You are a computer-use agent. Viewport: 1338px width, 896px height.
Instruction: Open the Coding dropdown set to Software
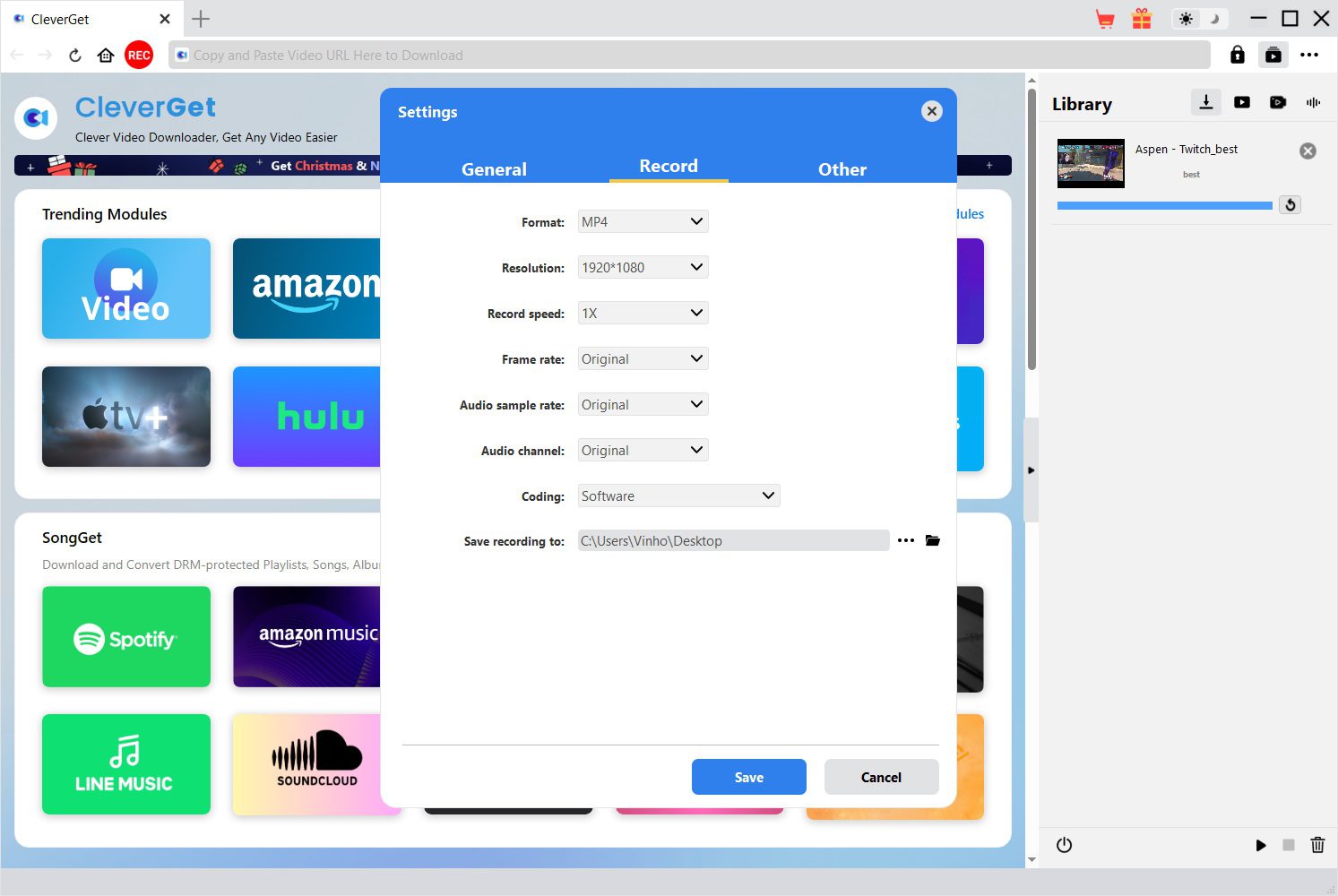pos(678,495)
